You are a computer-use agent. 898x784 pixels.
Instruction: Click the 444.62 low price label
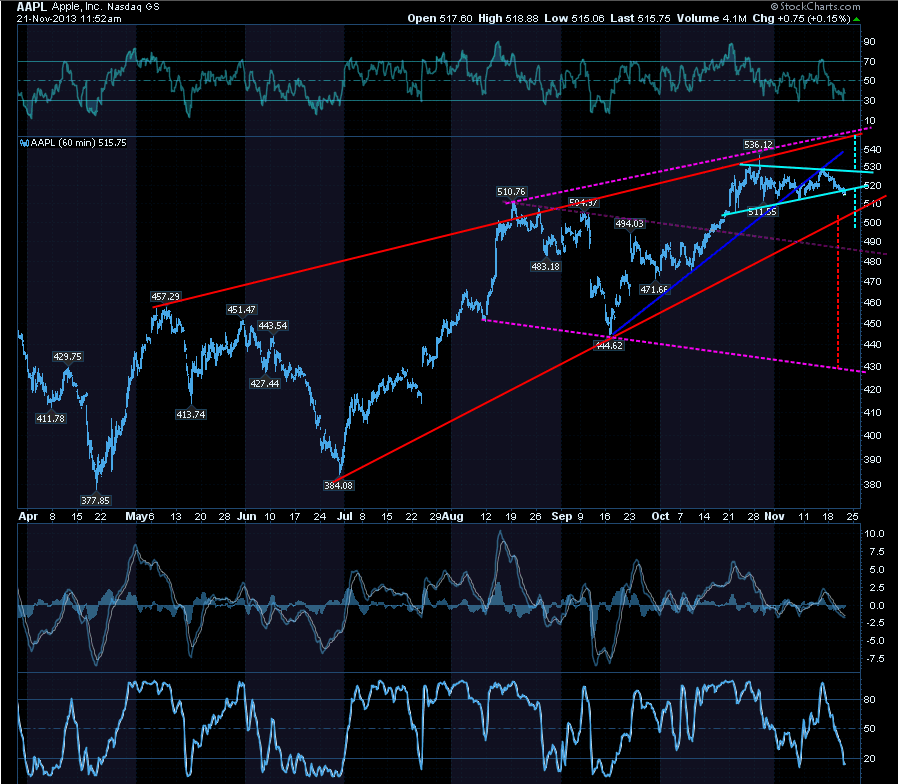pyautogui.click(x=609, y=345)
